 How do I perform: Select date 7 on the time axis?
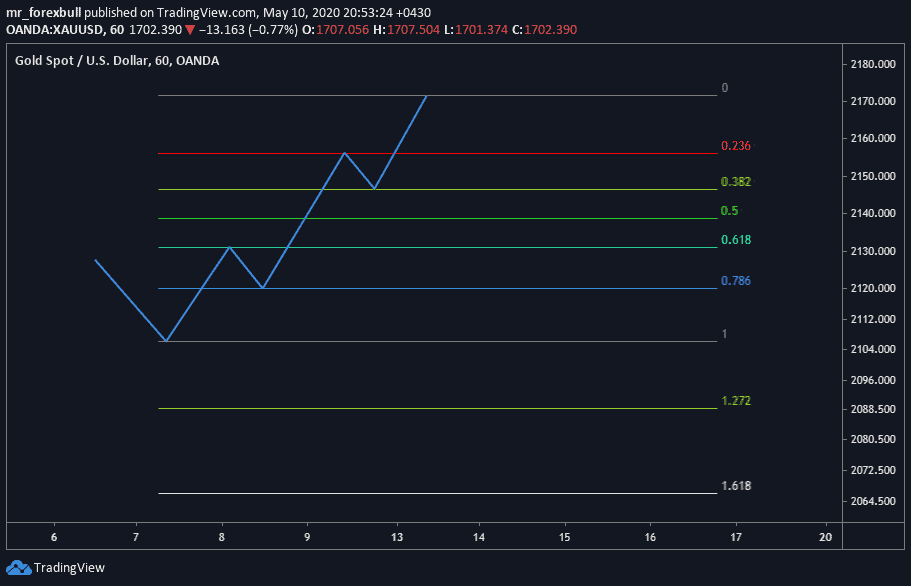pyautogui.click(x=135, y=537)
